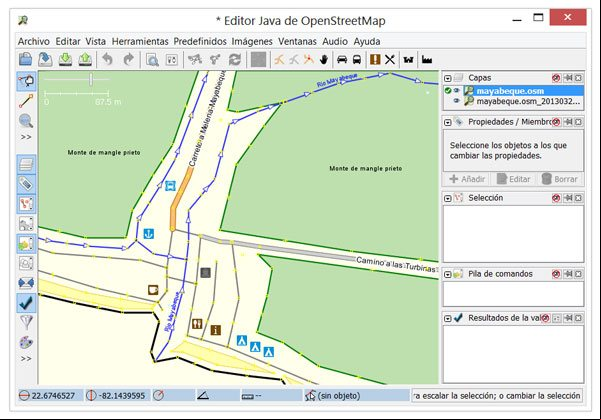
Task: Open the Imágenes menu
Action: (252, 41)
